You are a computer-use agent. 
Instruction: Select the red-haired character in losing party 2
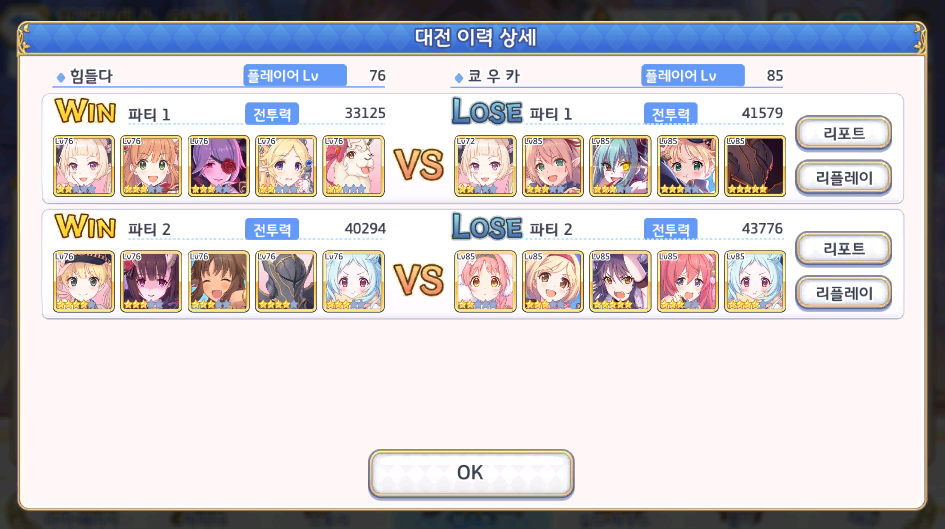click(x=687, y=281)
